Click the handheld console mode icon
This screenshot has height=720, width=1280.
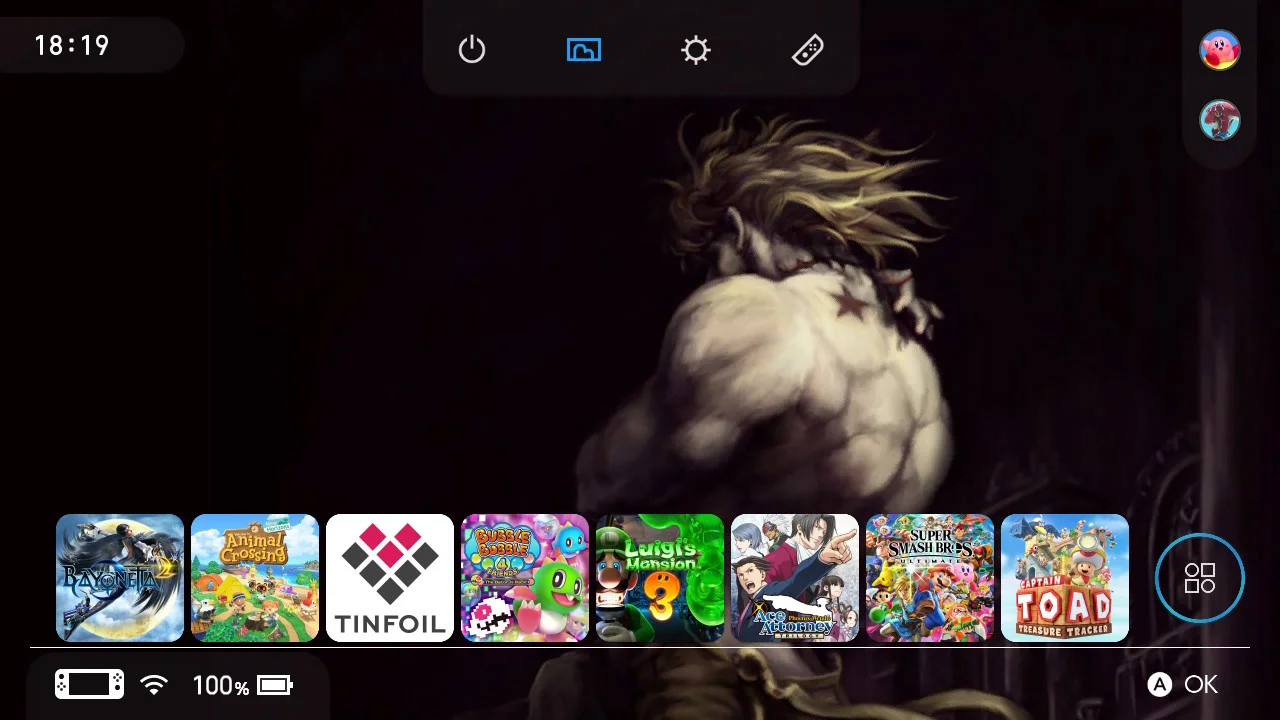(89, 685)
